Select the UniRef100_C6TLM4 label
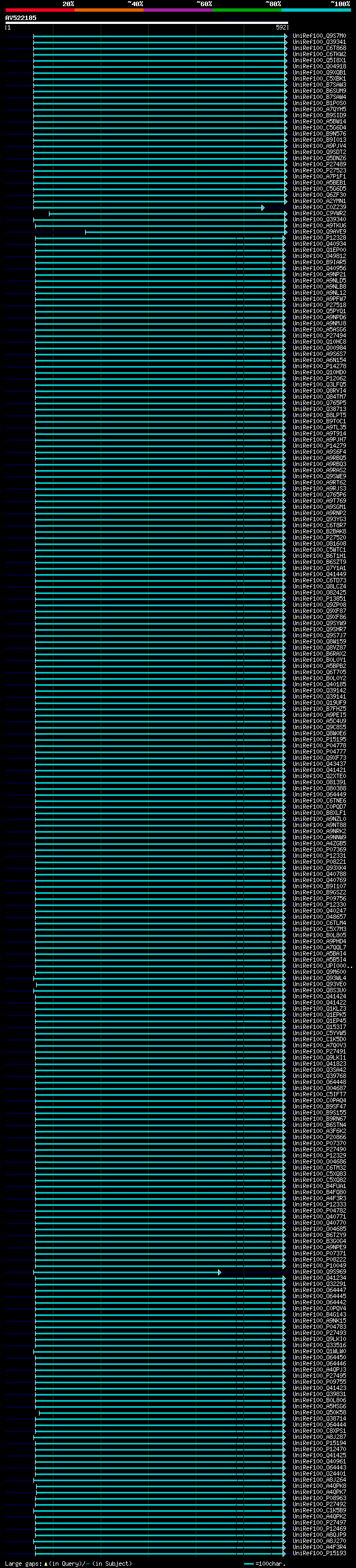Screen dimensions: 356x1568 pos(319,923)
